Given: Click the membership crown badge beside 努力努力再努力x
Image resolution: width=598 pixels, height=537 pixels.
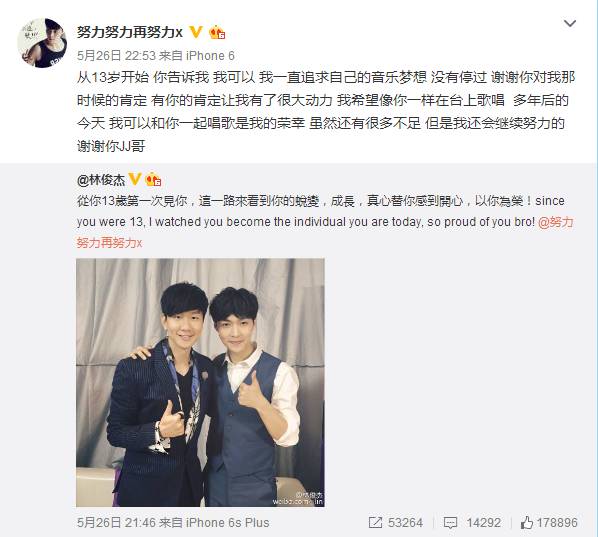Looking at the screenshot, I should coord(217,32).
